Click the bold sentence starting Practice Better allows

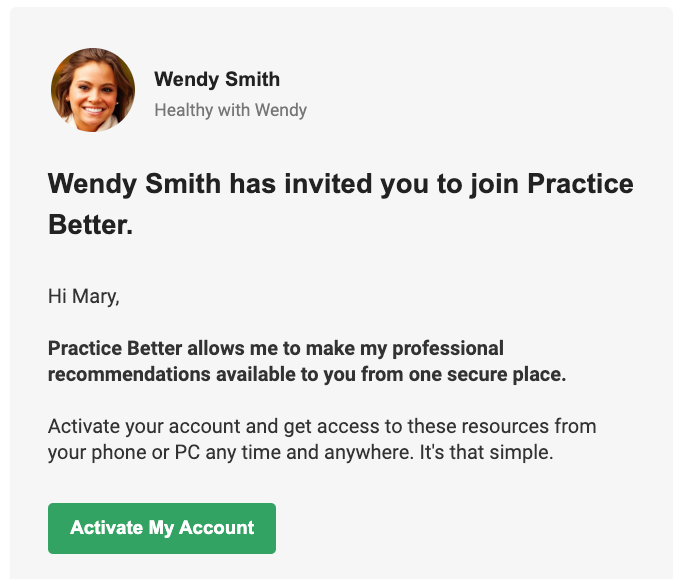click(x=307, y=361)
